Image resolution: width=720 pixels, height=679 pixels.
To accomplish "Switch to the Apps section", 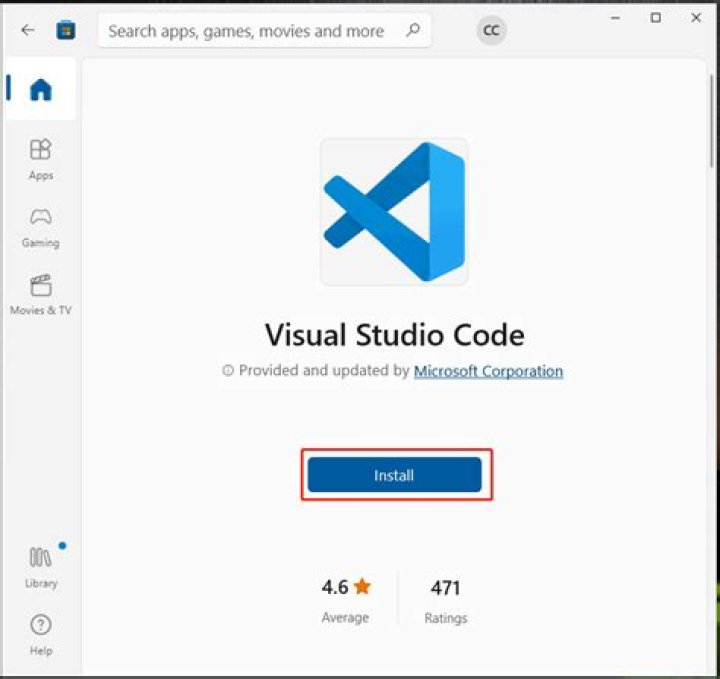I will [41, 160].
